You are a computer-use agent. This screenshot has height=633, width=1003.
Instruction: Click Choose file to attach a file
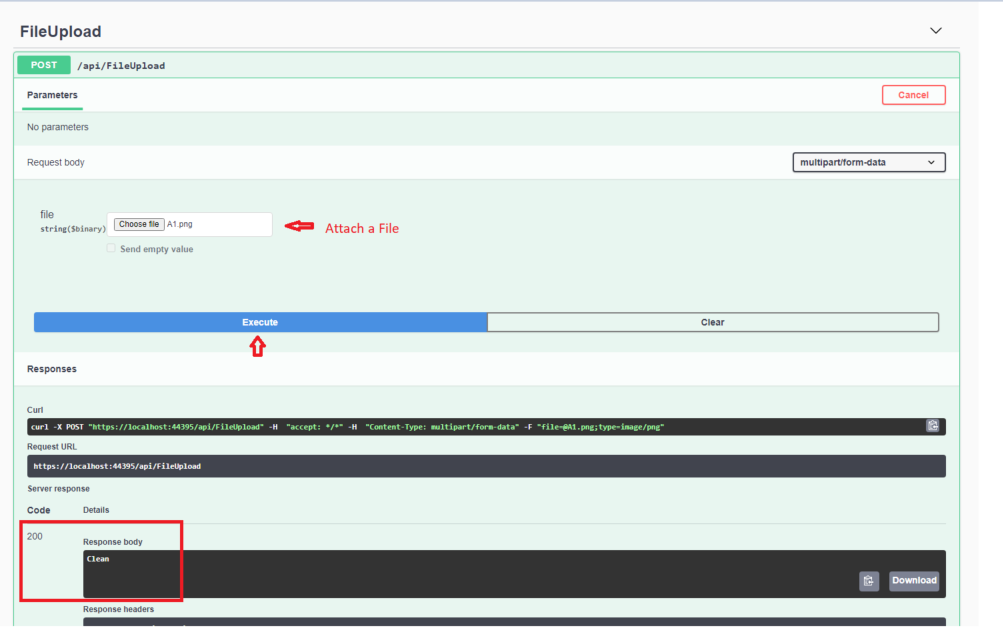tap(137, 223)
